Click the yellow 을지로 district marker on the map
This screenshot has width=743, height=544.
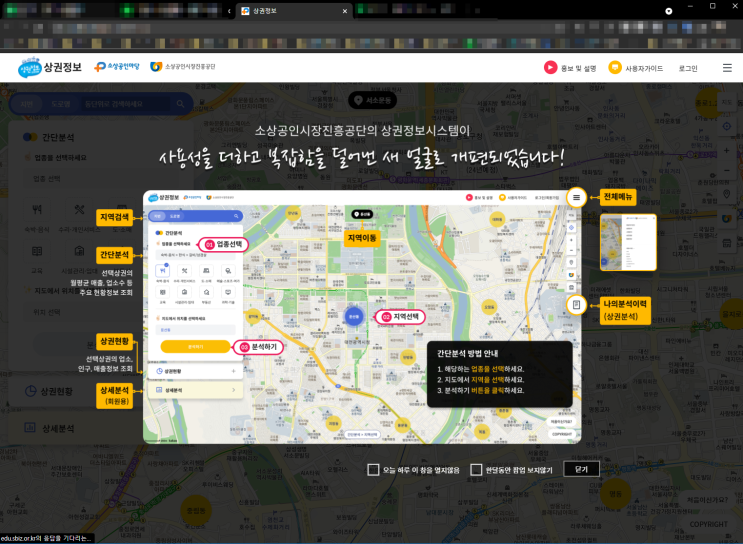click(x=732, y=314)
